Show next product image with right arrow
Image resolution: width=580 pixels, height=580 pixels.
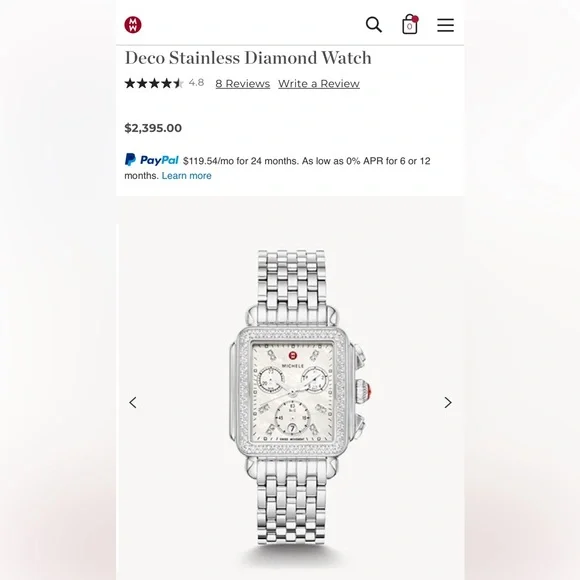(448, 402)
